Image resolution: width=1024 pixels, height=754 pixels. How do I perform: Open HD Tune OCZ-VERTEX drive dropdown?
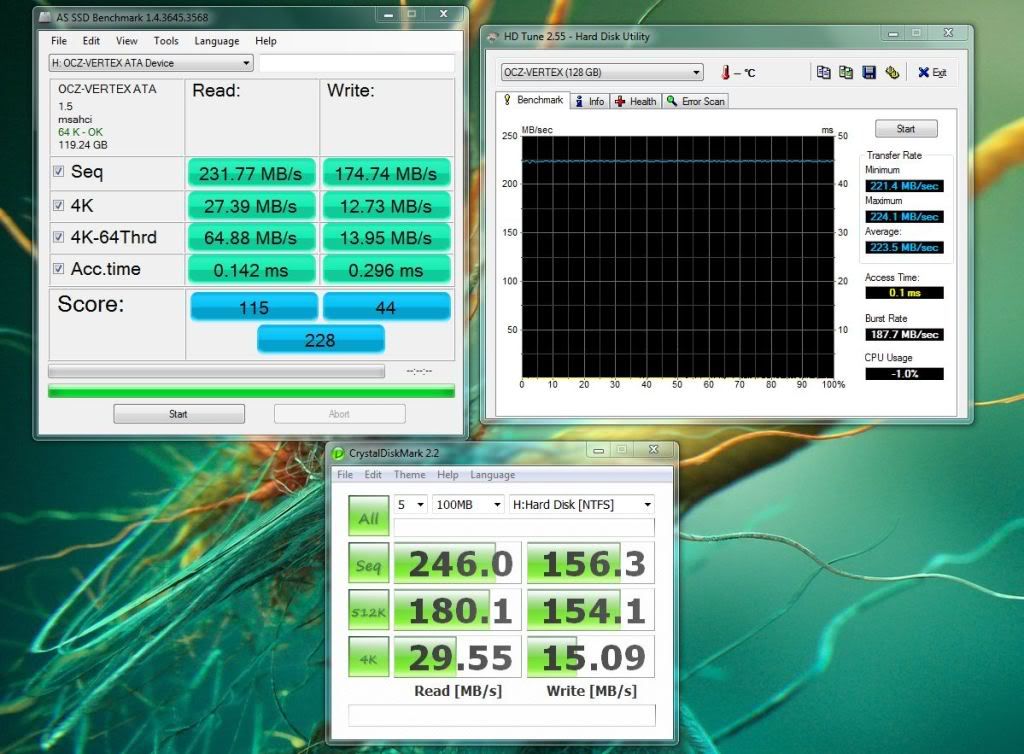coord(602,72)
